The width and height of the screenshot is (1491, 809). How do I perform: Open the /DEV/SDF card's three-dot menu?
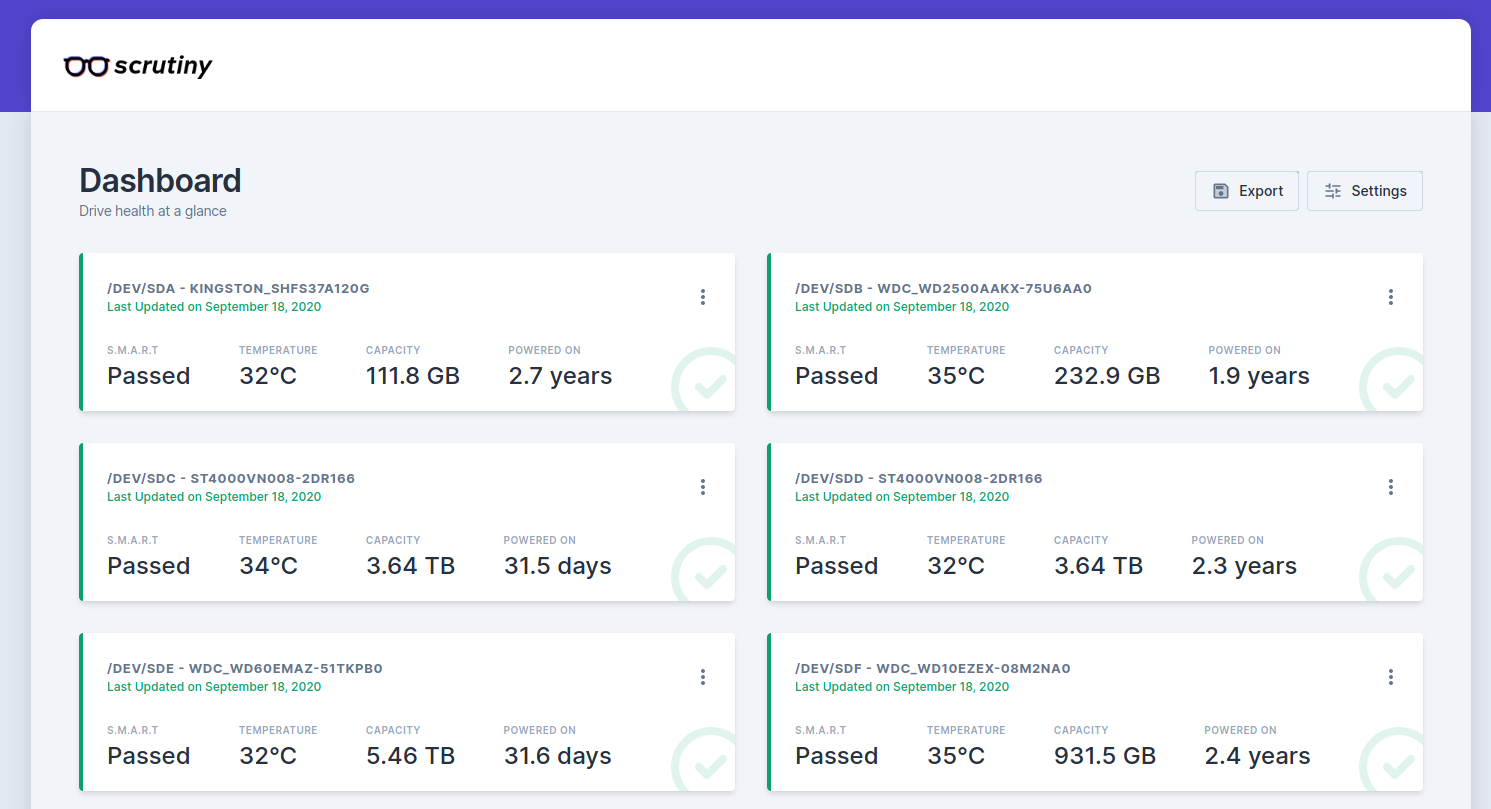pos(1391,677)
